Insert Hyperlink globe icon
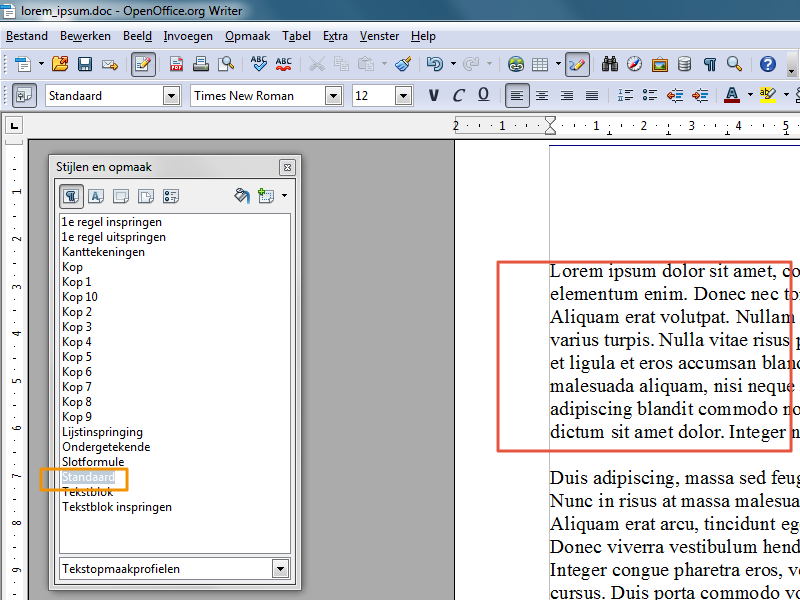The width and height of the screenshot is (800, 600). tap(516, 64)
